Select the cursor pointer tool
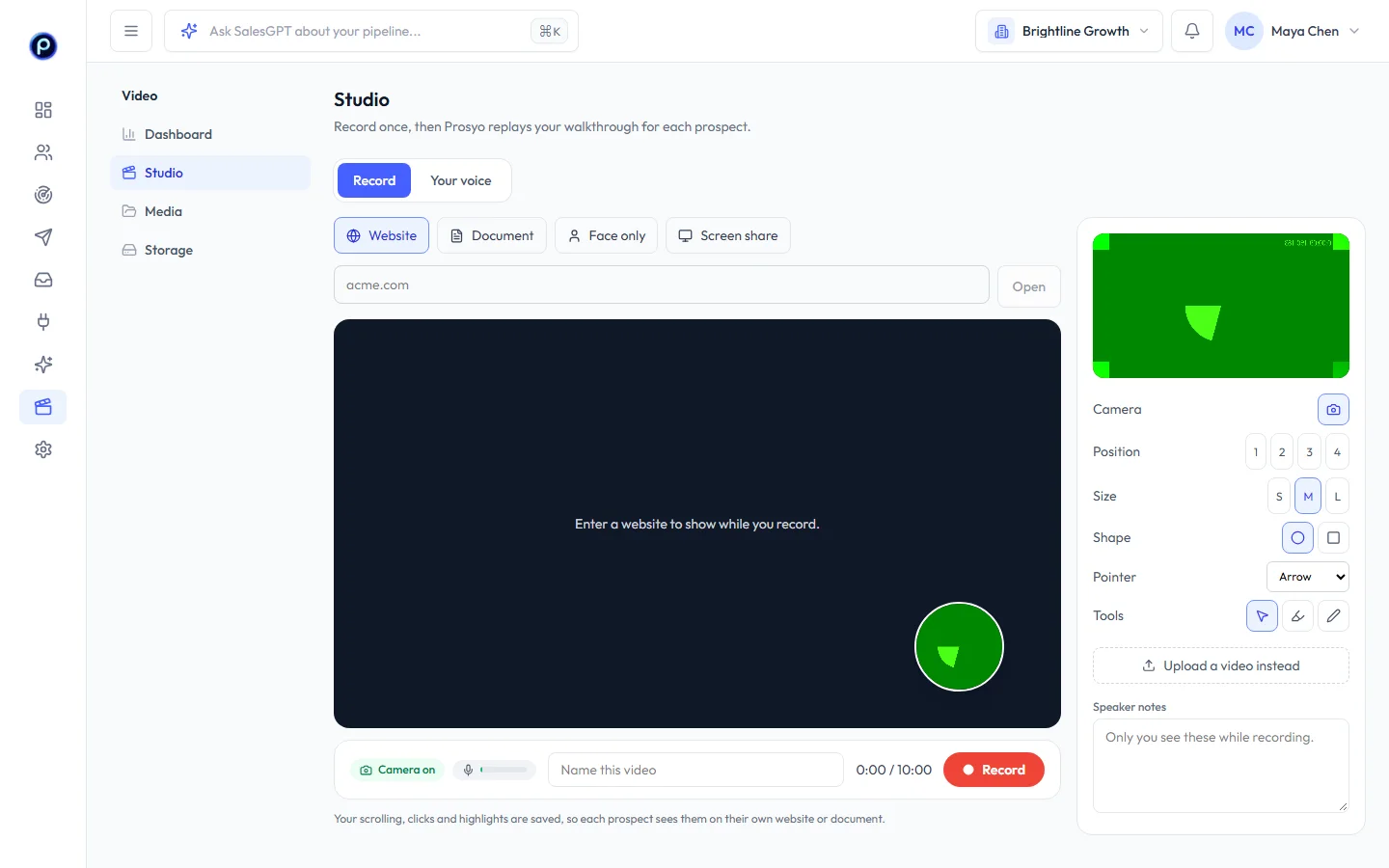Screen dimensions: 1389x868 [1262, 615]
